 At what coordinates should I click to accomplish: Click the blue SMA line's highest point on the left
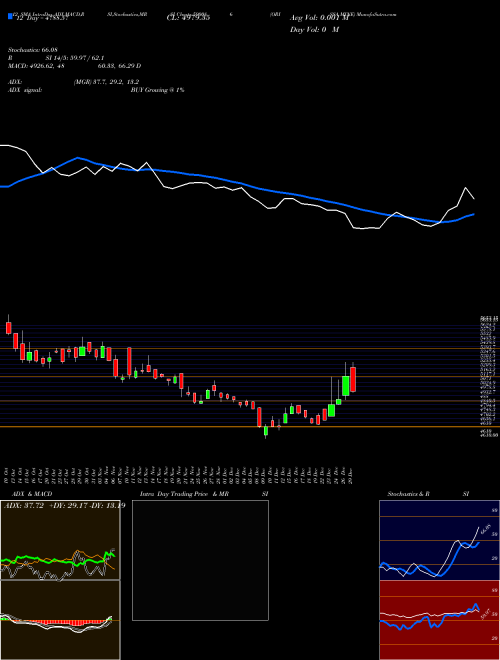[x=78, y=158]
